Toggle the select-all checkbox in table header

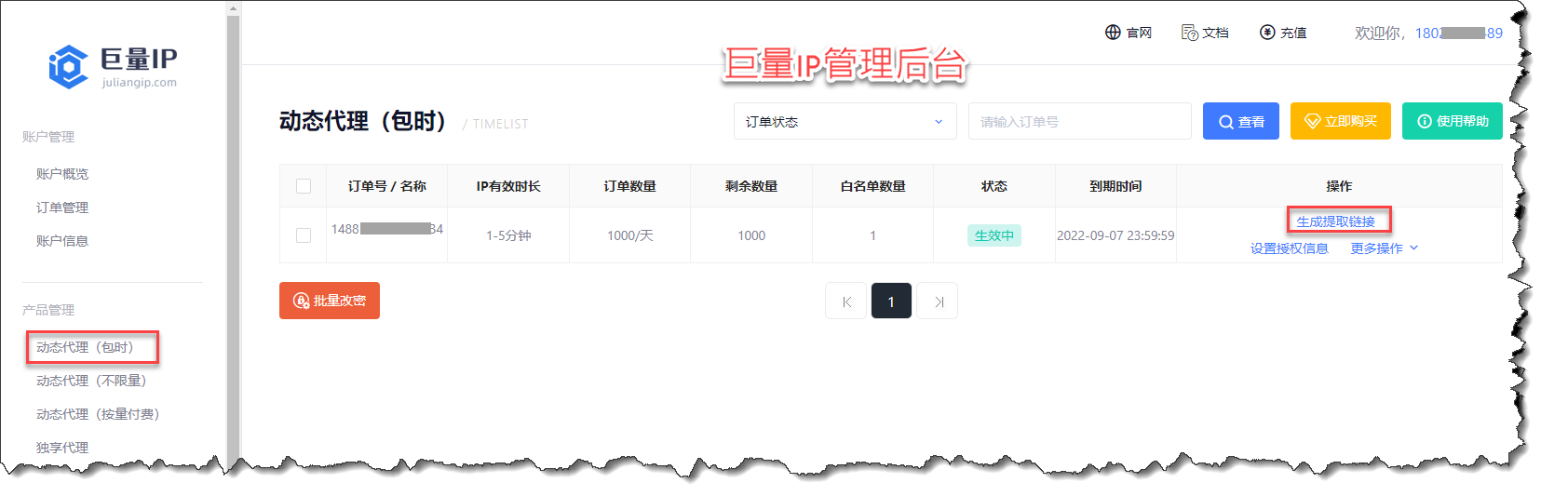pos(304,186)
